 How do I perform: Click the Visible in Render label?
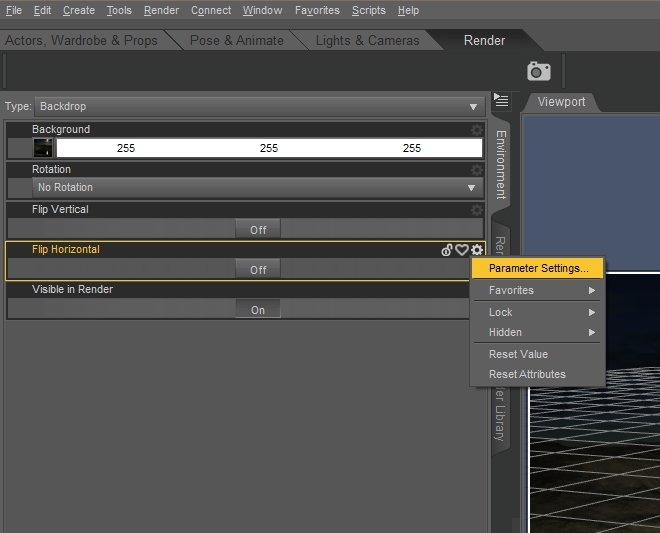72,289
